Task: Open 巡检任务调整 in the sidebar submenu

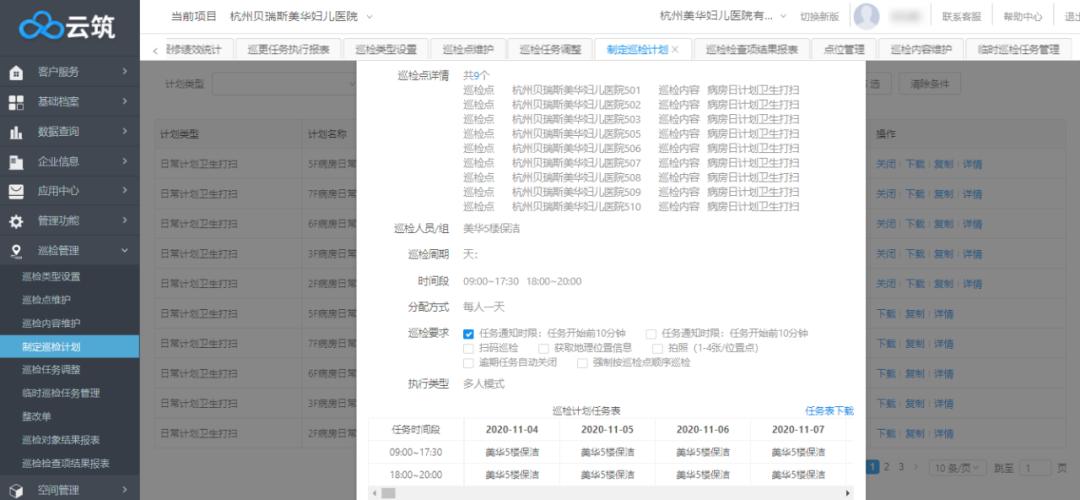Action: point(51,370)
